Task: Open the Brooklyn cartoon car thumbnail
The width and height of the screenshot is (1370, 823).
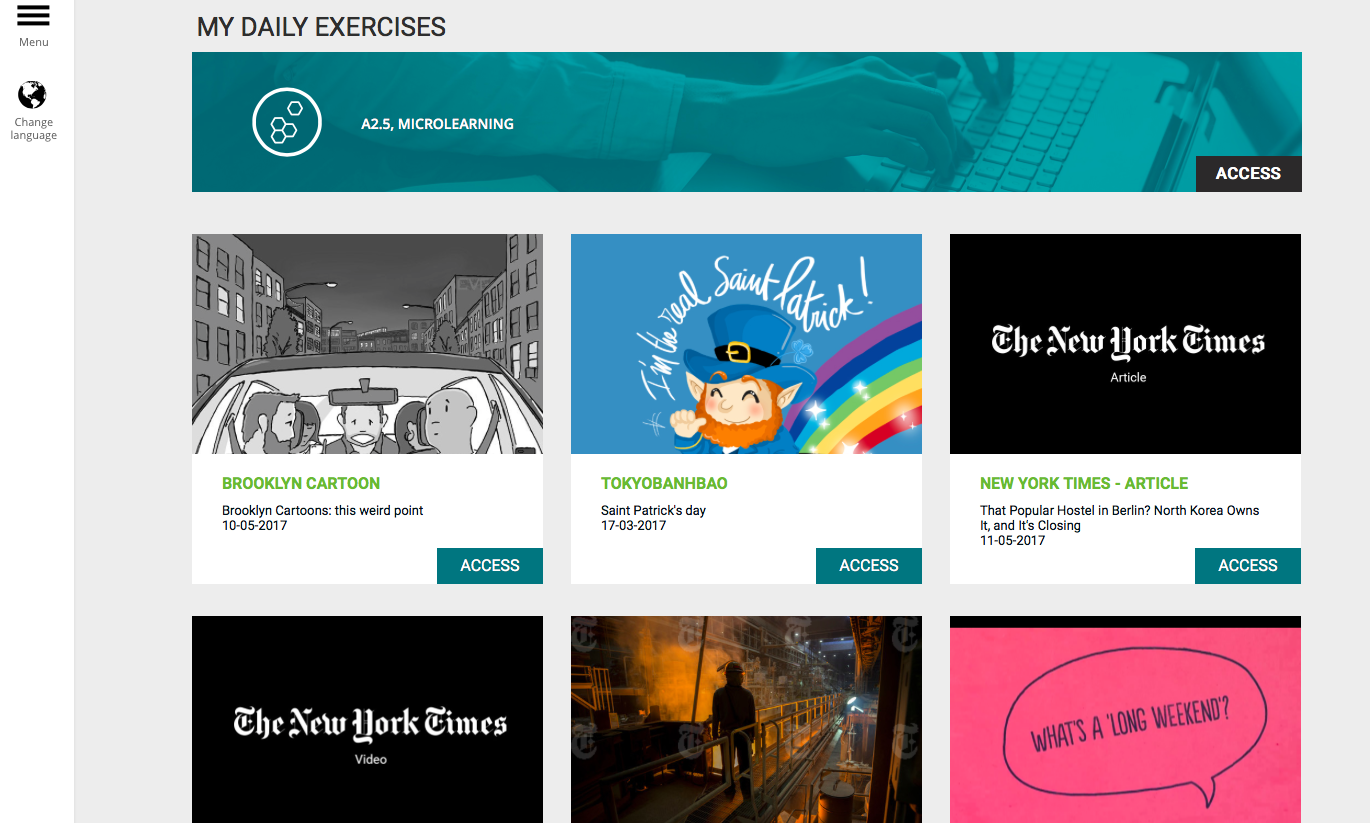Action: pos(367,344)
